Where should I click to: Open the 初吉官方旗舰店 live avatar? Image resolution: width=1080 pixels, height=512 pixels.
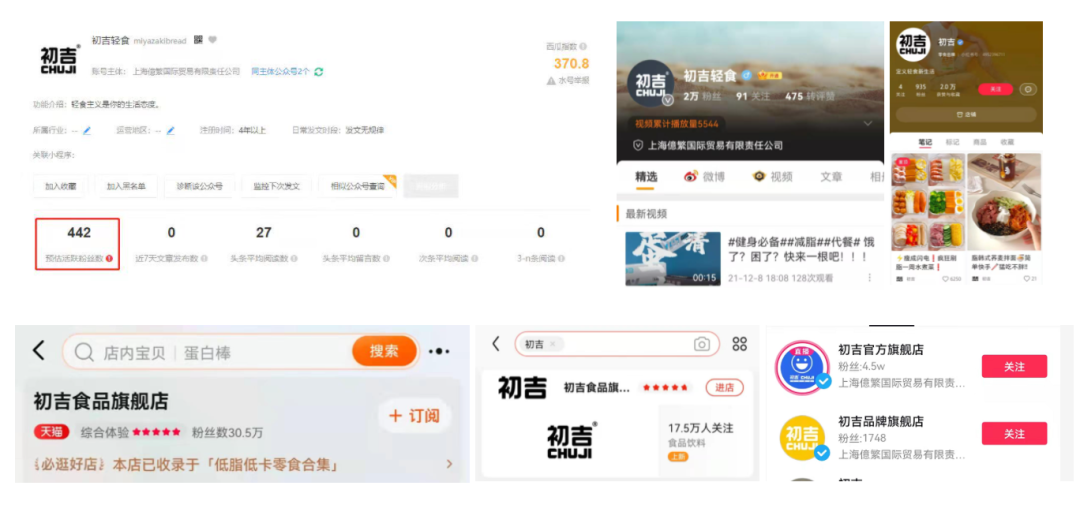tap(803, 368)
